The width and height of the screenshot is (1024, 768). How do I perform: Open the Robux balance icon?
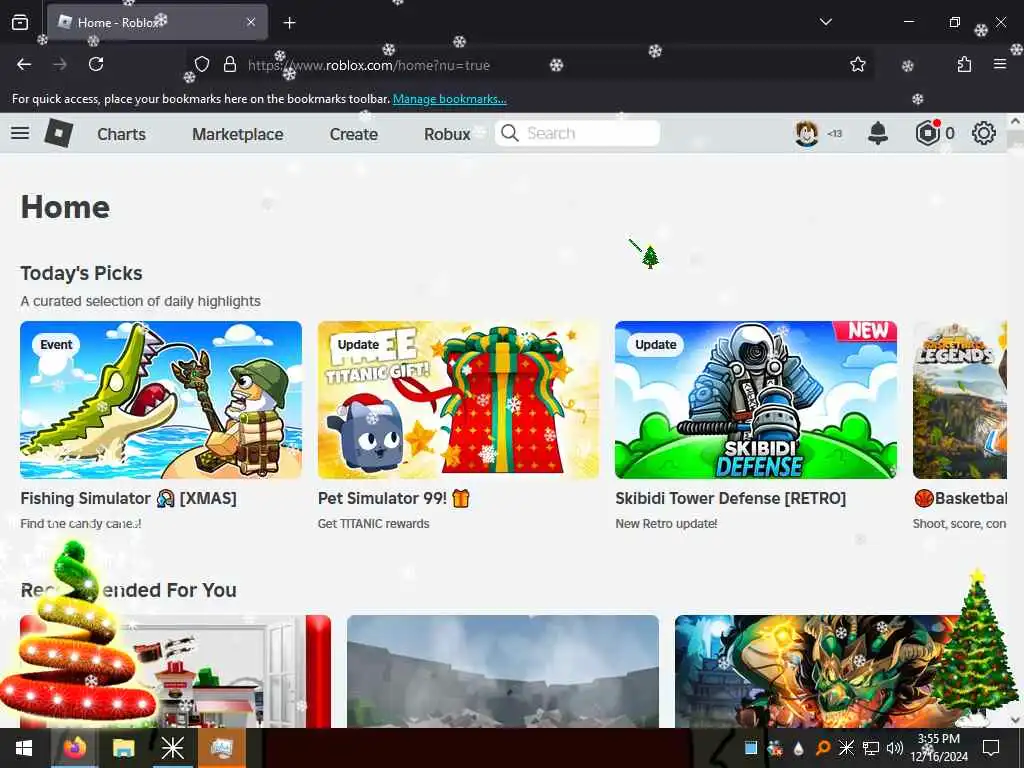click(927, 133)
